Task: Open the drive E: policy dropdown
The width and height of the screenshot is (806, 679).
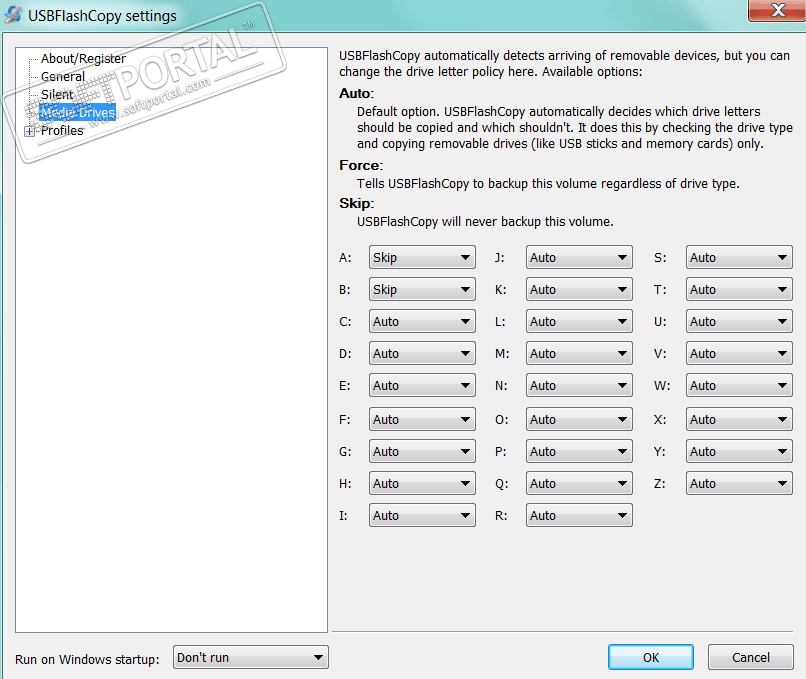Action: [422, 385]
